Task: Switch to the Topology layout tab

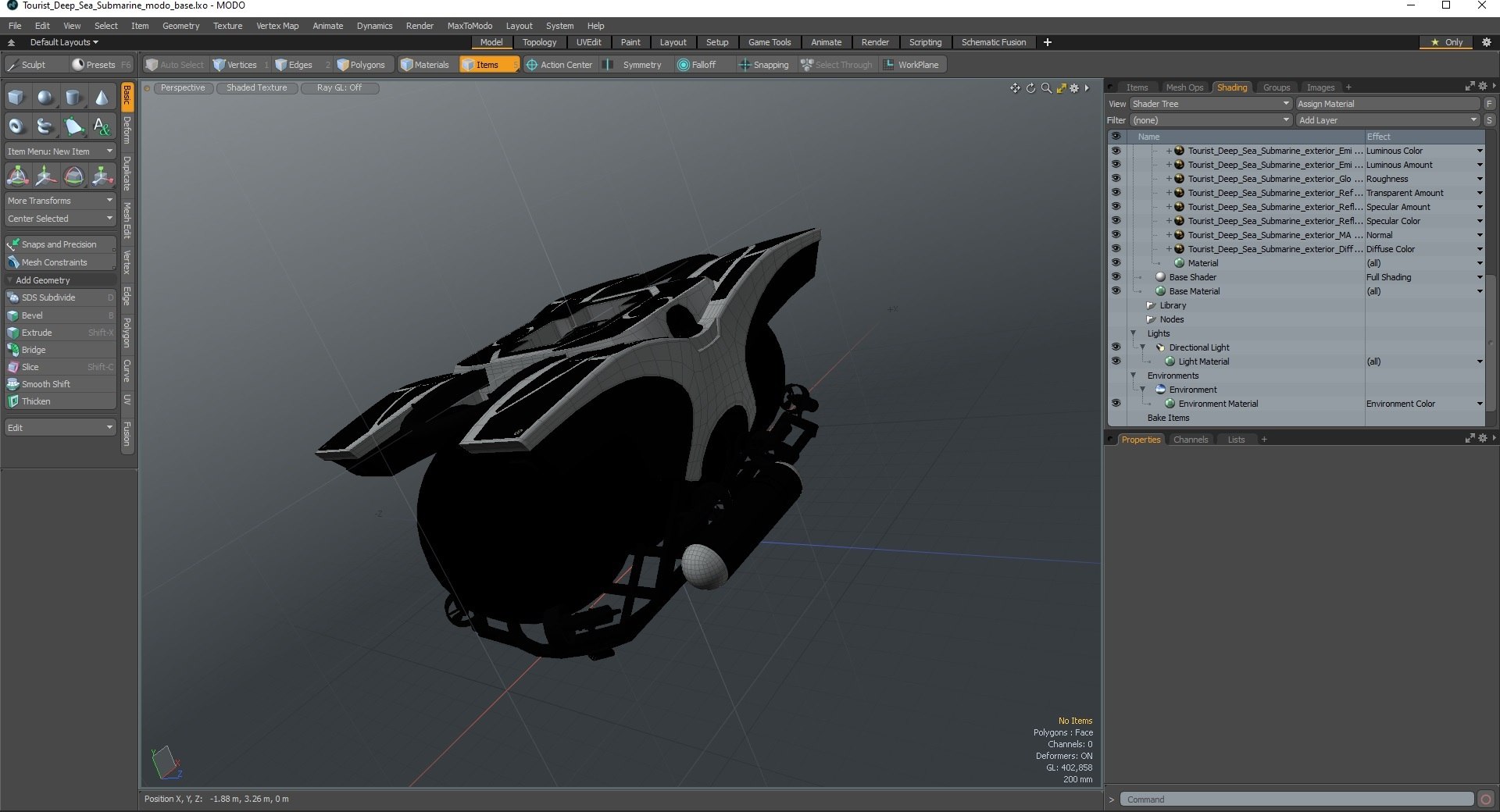Action: point(539,42)
